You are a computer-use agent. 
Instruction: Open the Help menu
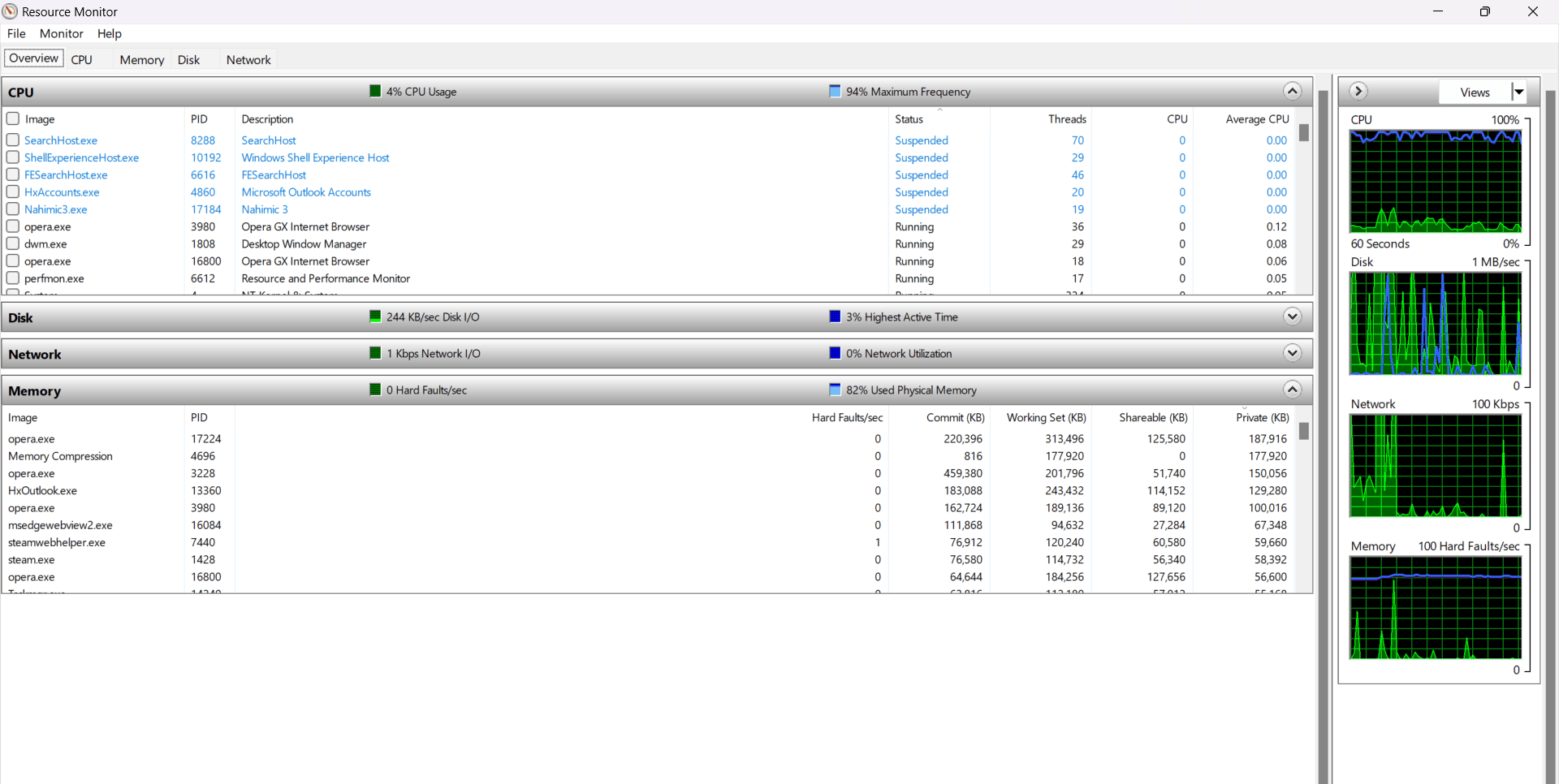(110, 33)
